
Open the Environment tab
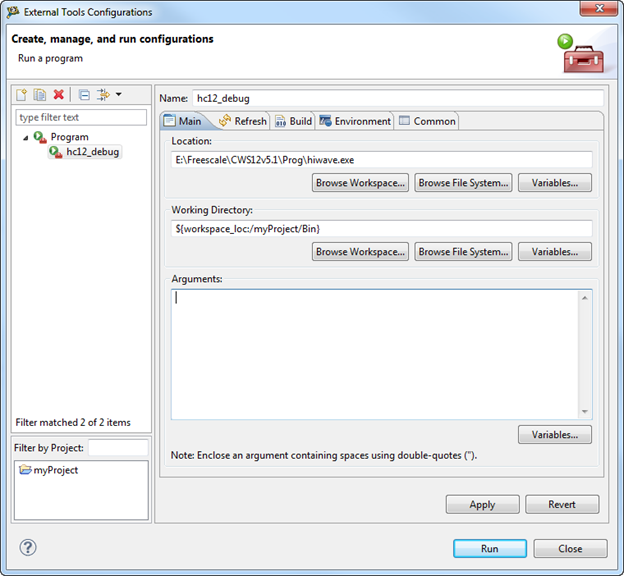point(355,121)
